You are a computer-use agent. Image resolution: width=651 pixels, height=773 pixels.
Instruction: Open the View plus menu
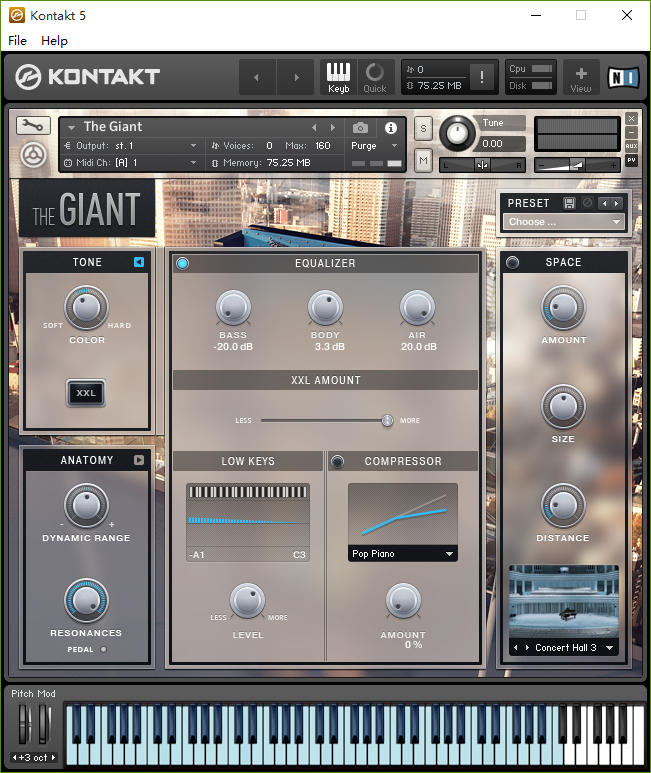[x=581, y=77]
